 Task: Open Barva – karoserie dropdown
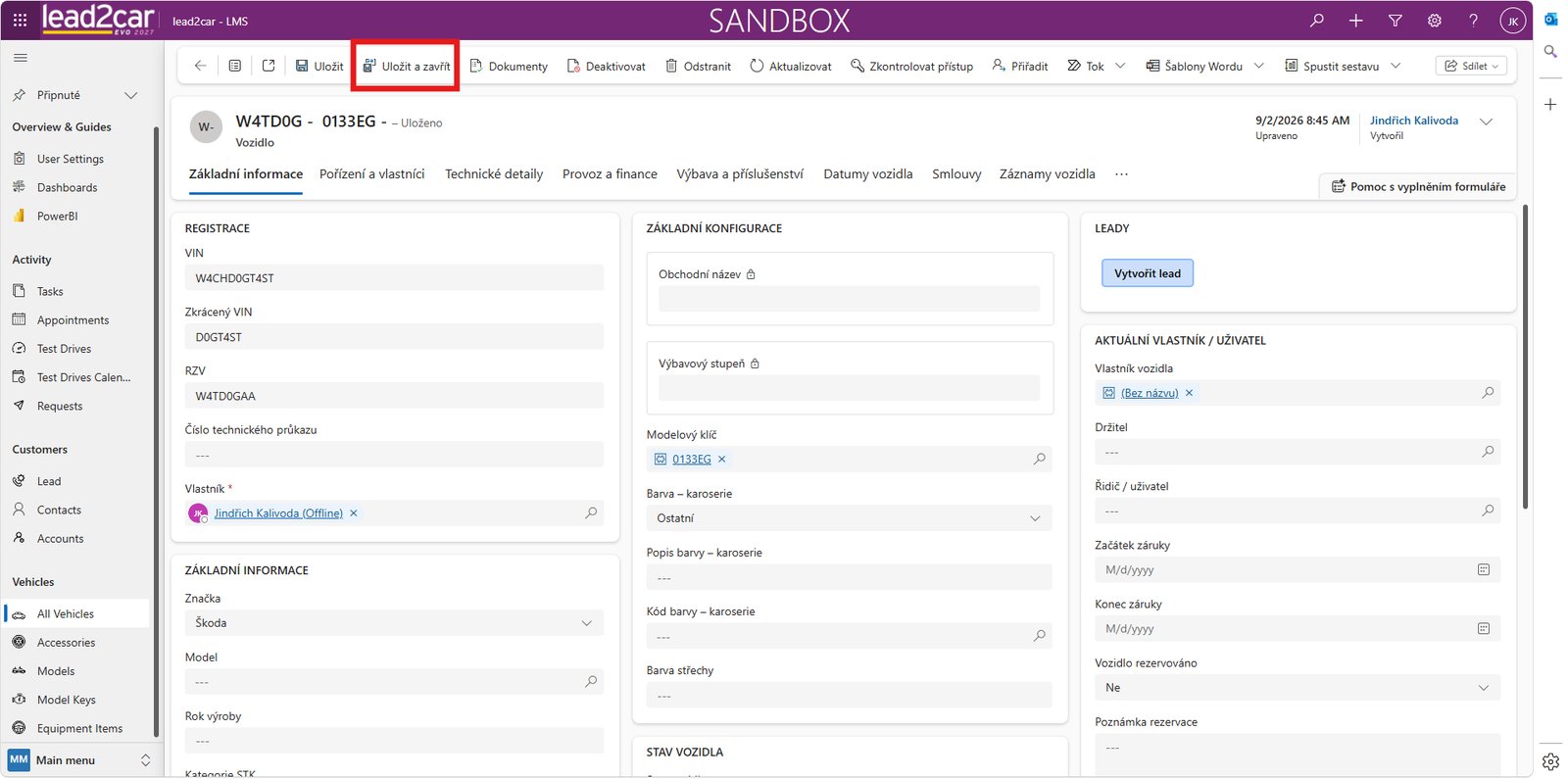click(x=849, y=518)
